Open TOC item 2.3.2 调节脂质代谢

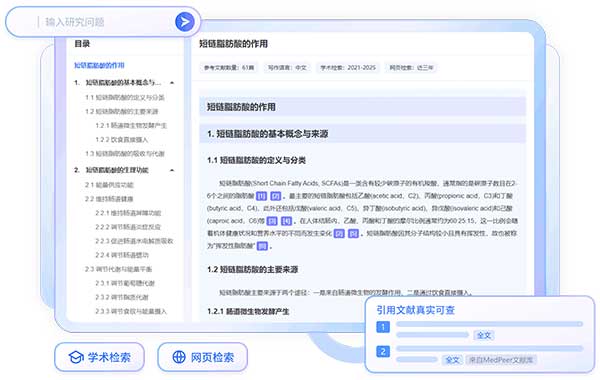(x=122, y=297)
